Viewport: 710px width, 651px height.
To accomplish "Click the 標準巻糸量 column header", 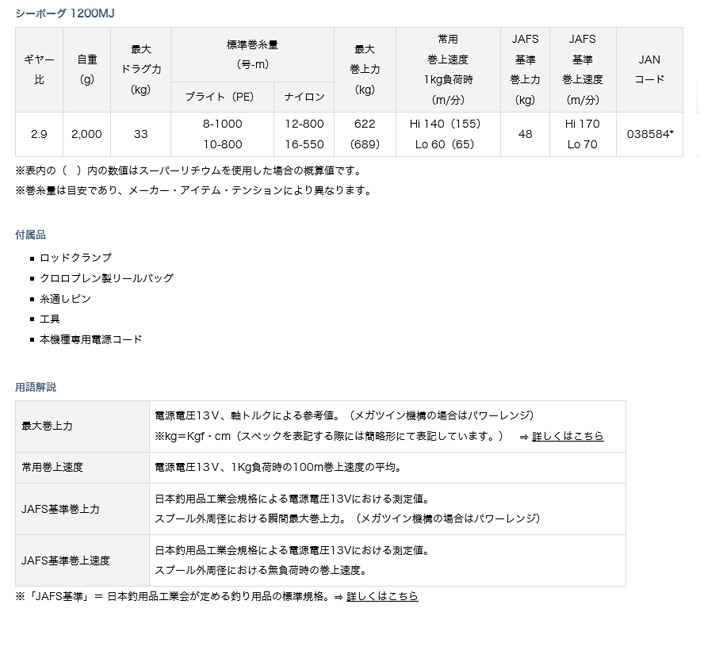I will 252,54.
